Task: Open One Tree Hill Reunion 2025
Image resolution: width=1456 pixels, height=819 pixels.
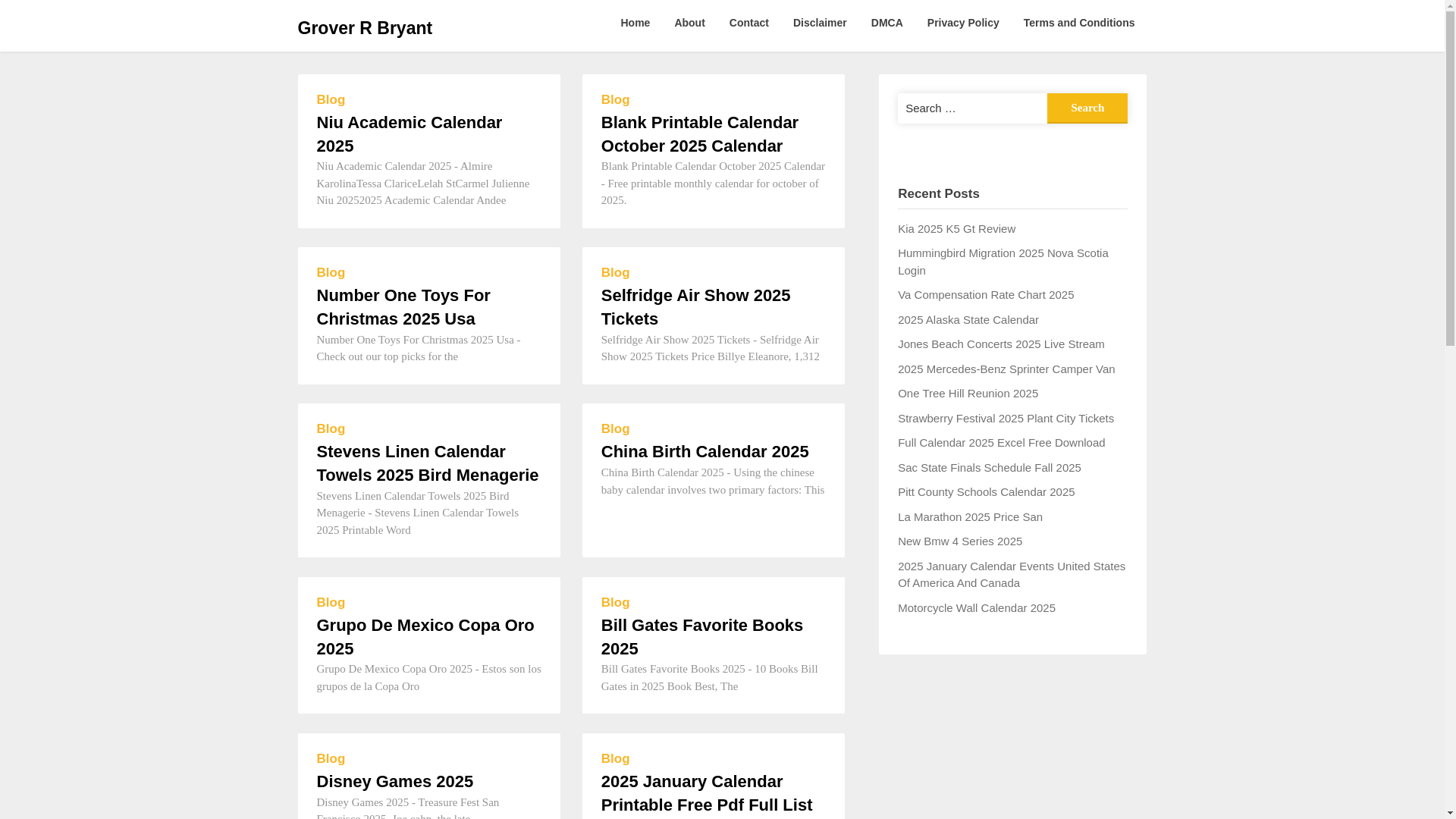Action: tap(968, 394)
